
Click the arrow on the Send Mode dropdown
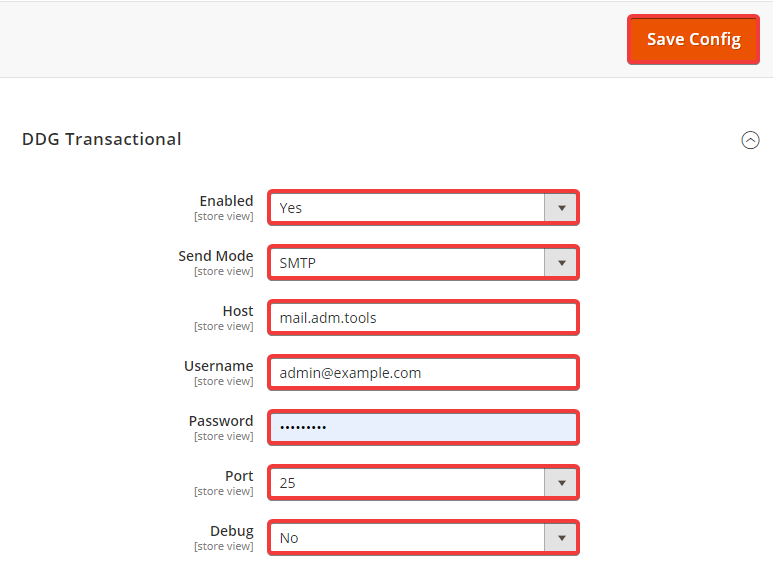click(x=561, y=263)
